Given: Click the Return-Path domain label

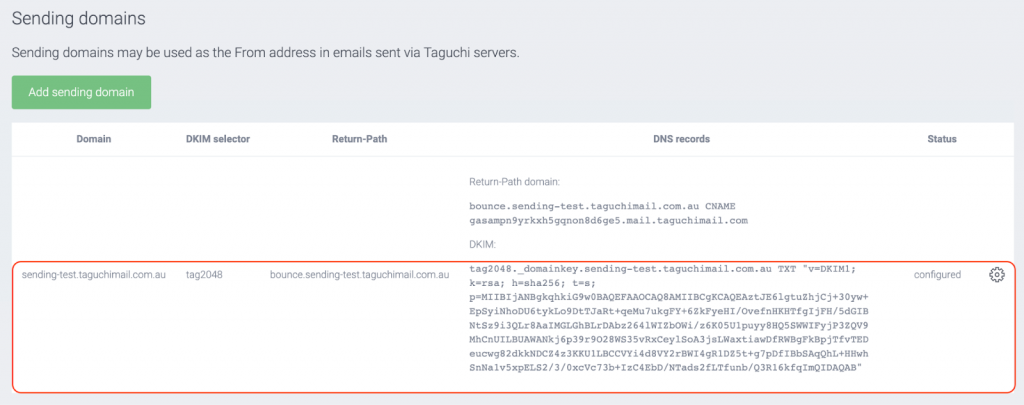Looking at the screenshot, I should [x=515, y=182].
